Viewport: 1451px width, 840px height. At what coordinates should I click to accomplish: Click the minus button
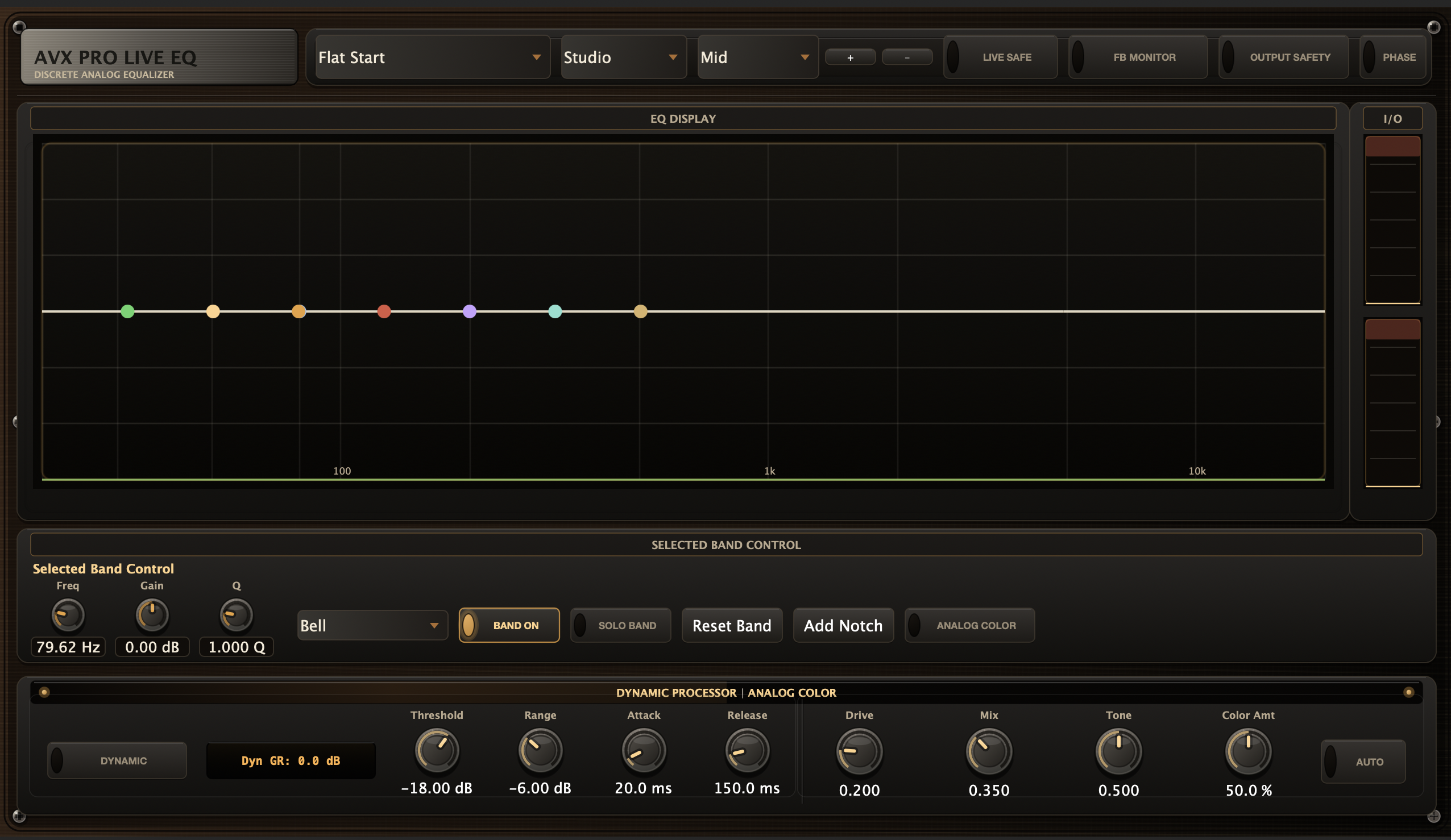pos(907,57)
